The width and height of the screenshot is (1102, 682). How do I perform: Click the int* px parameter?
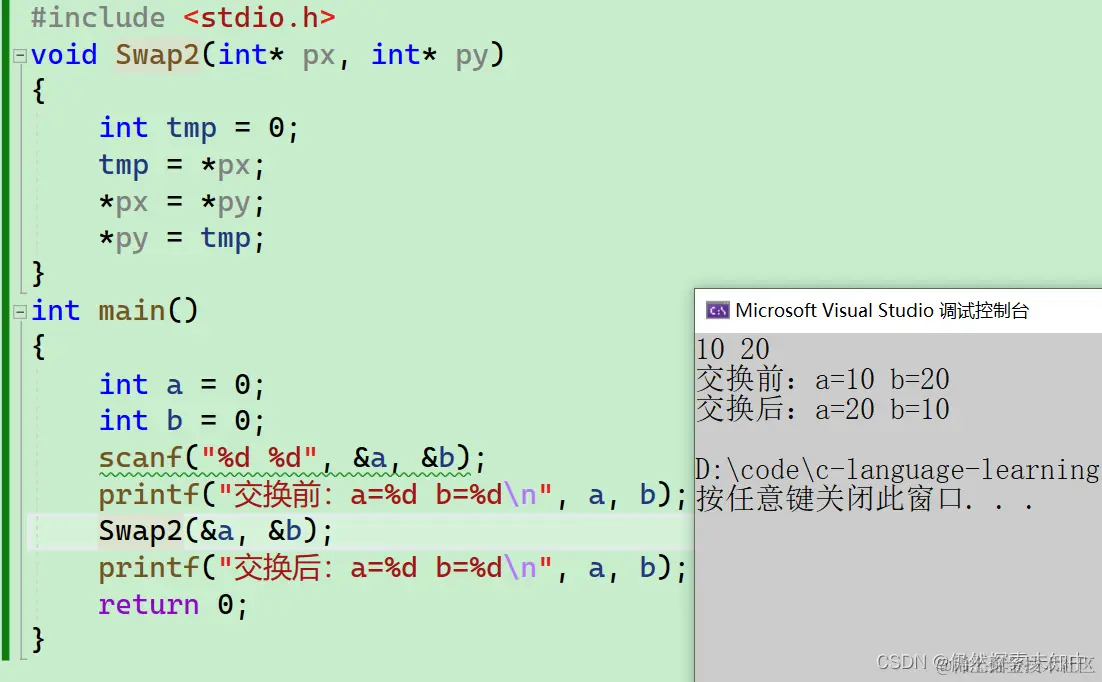point(277,55)
